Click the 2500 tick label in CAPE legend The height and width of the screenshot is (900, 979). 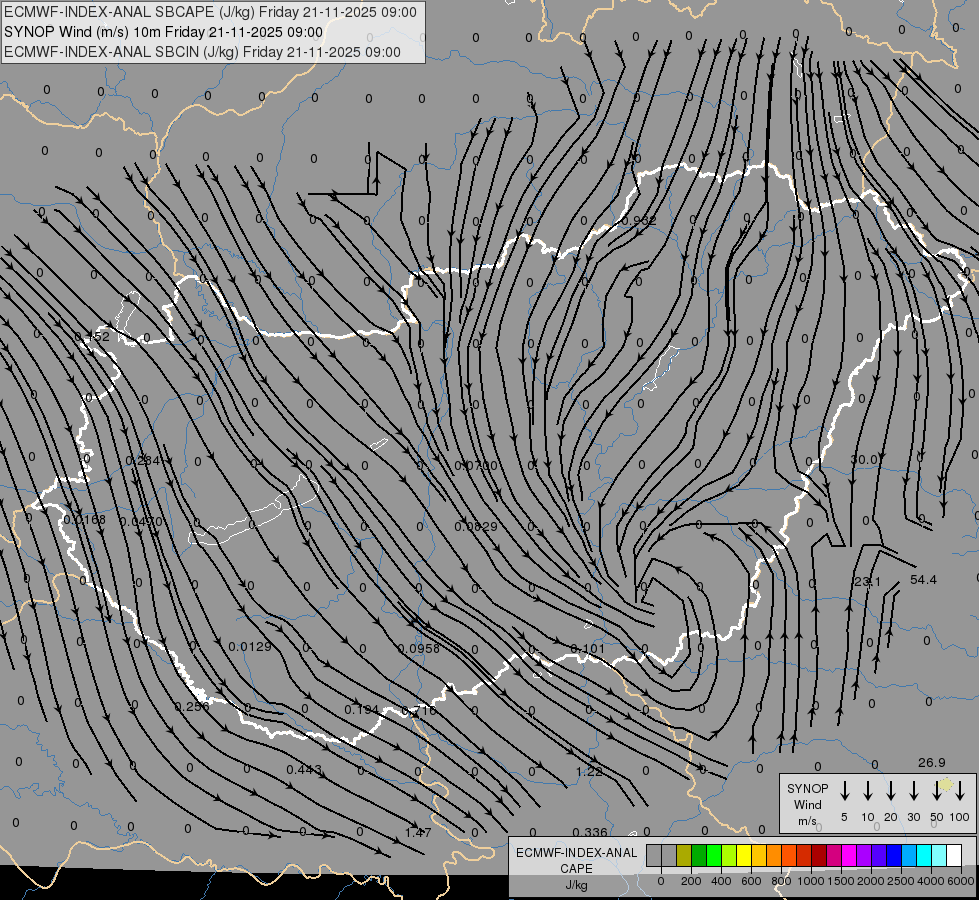901,881
